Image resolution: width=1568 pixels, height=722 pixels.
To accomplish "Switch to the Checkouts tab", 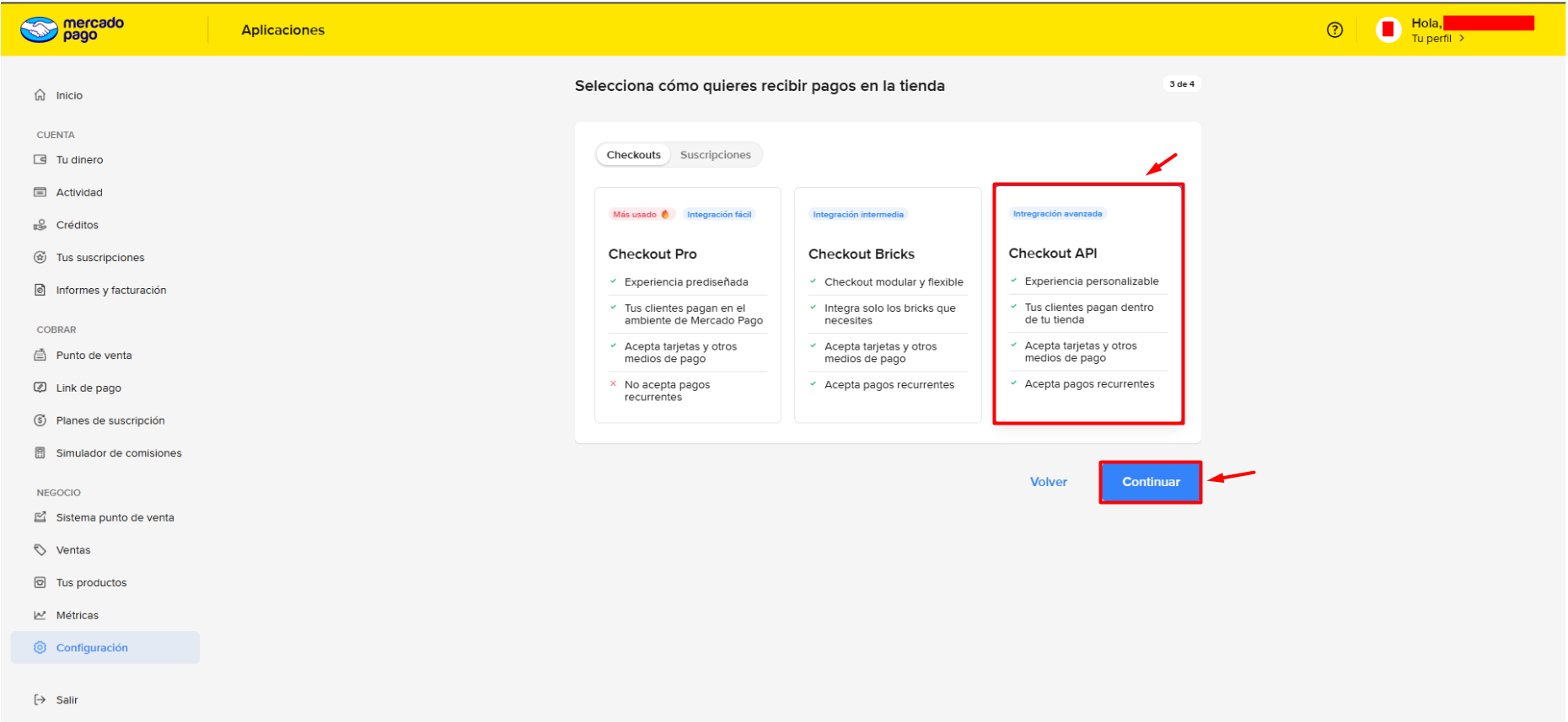I will pyautogui.click(x=634, y=155).
